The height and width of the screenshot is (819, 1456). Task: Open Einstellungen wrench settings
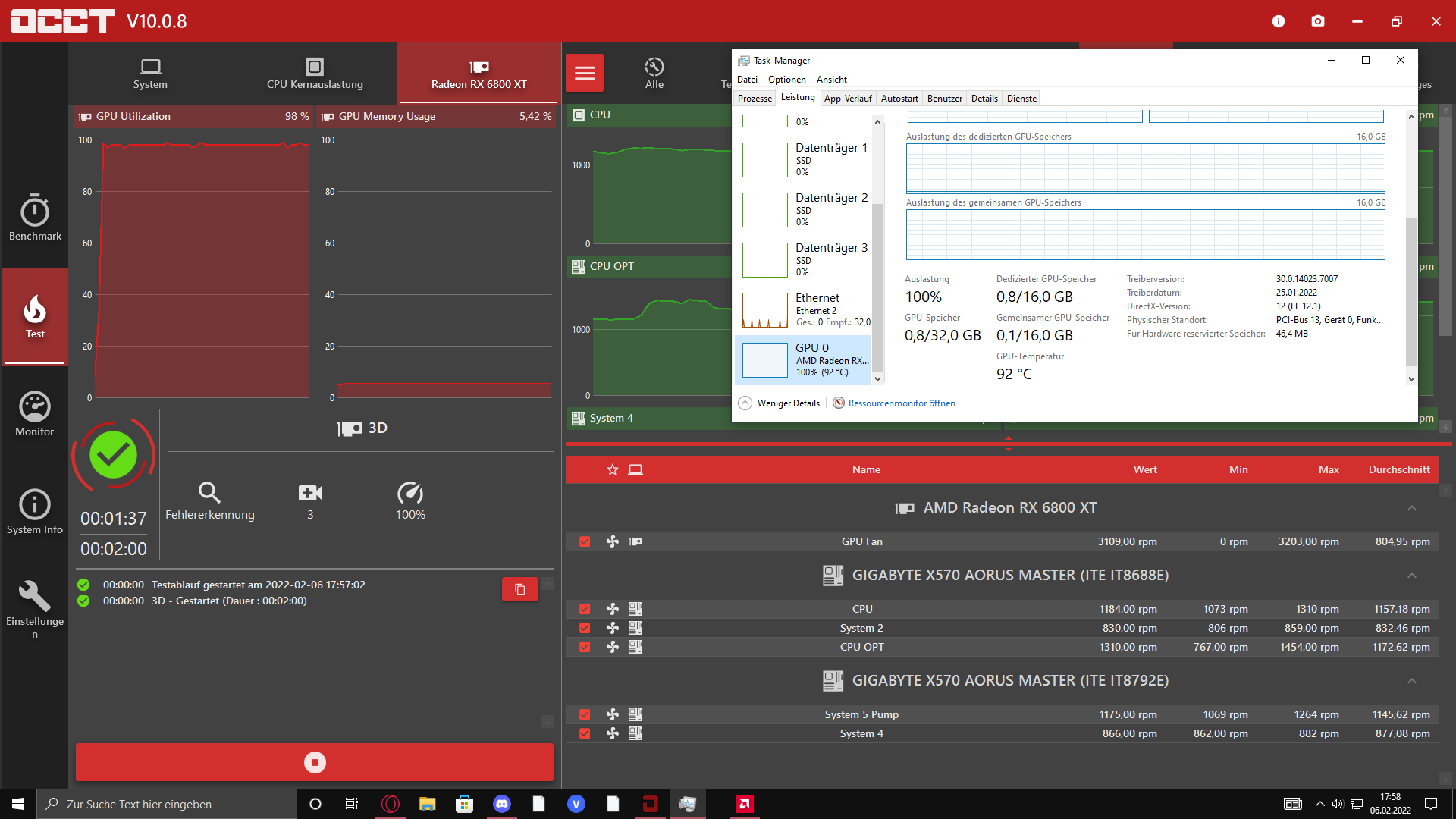pyautogui.click(x=35, y=608)
